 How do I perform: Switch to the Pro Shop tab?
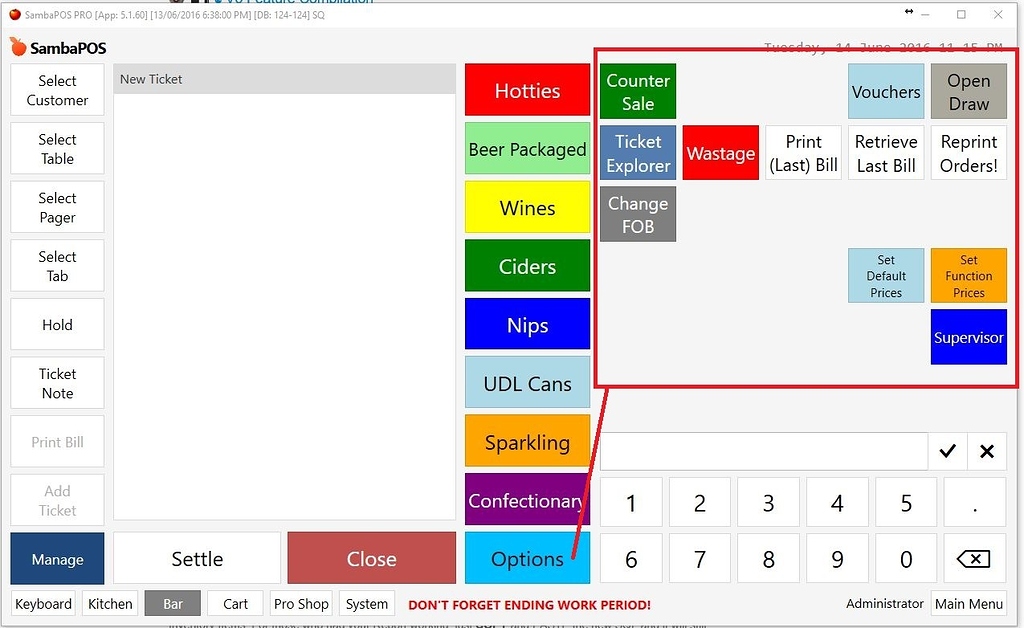coord(301,603)
